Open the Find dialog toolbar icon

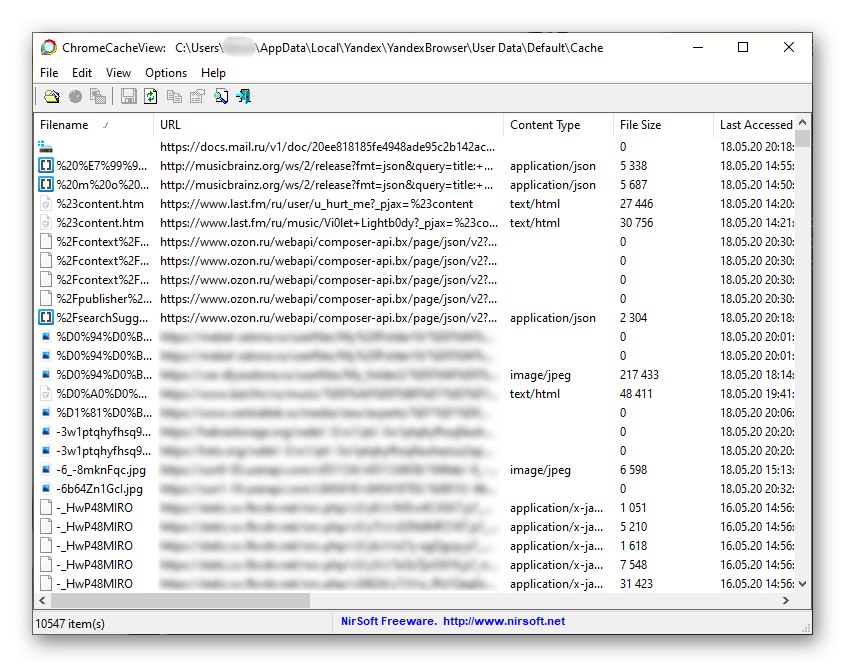(221, 96)
